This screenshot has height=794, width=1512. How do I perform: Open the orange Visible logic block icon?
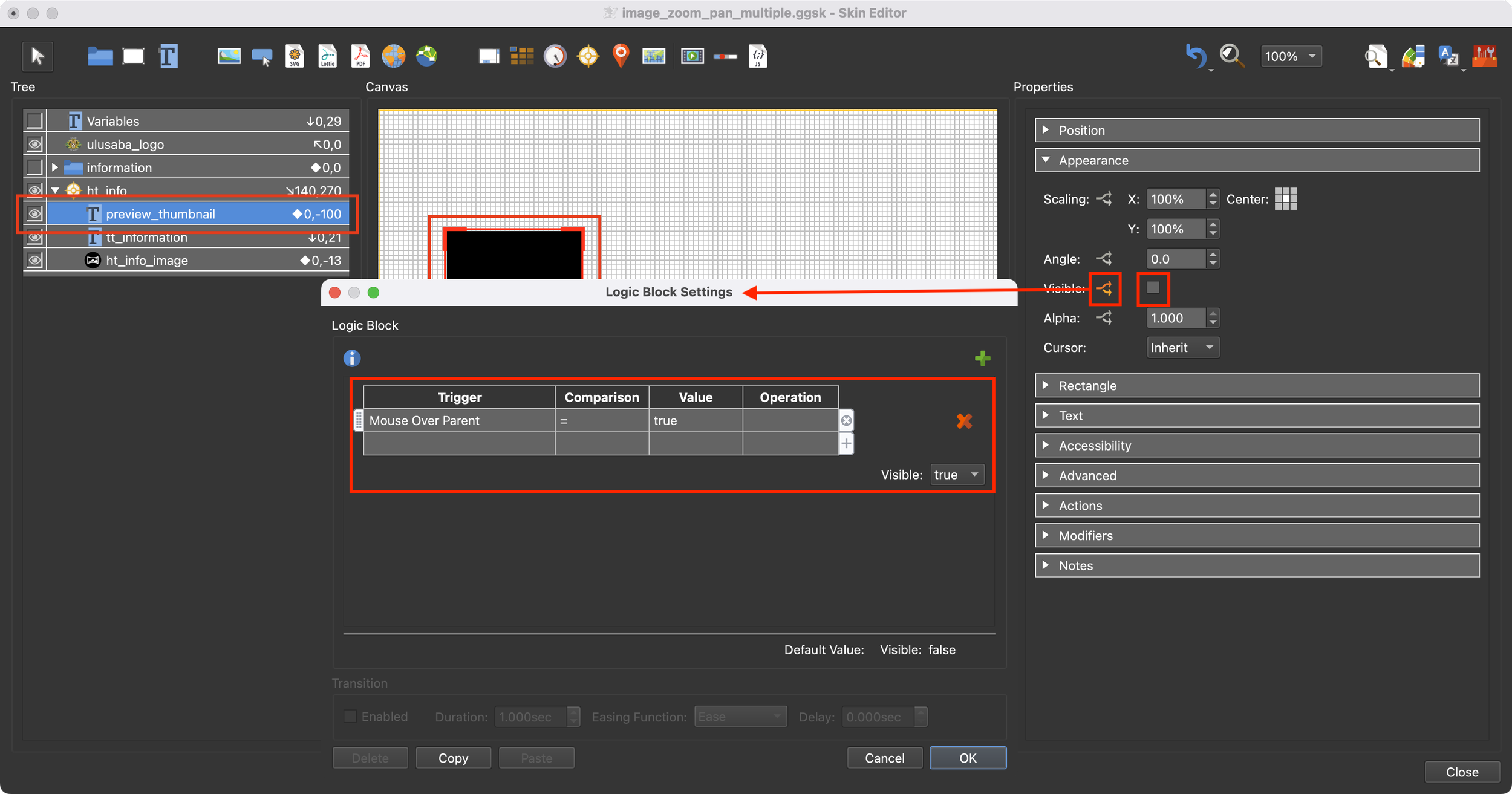1104,288
